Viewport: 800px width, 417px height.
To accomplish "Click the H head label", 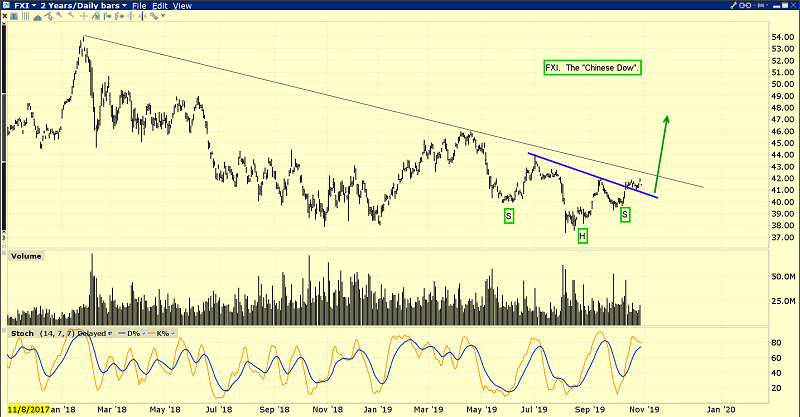I will click(583, 236).
